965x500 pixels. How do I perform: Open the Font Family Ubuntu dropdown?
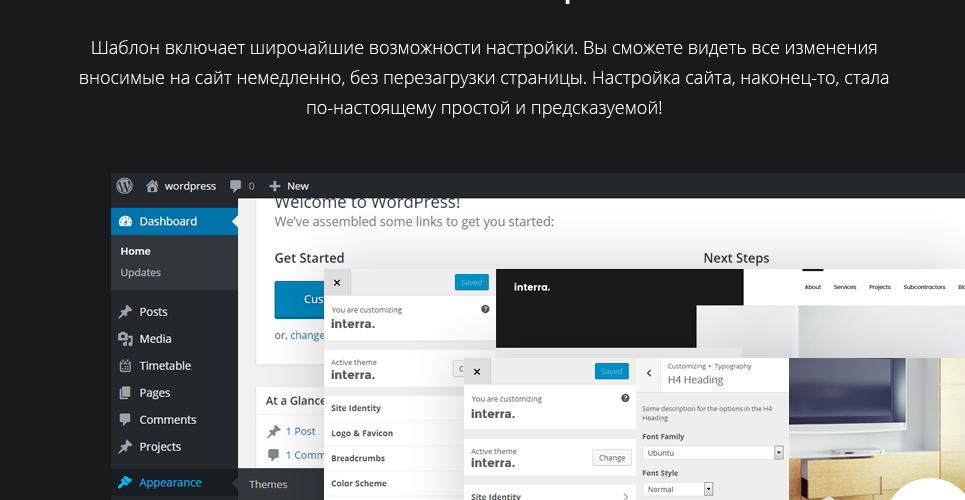(713, 453)
